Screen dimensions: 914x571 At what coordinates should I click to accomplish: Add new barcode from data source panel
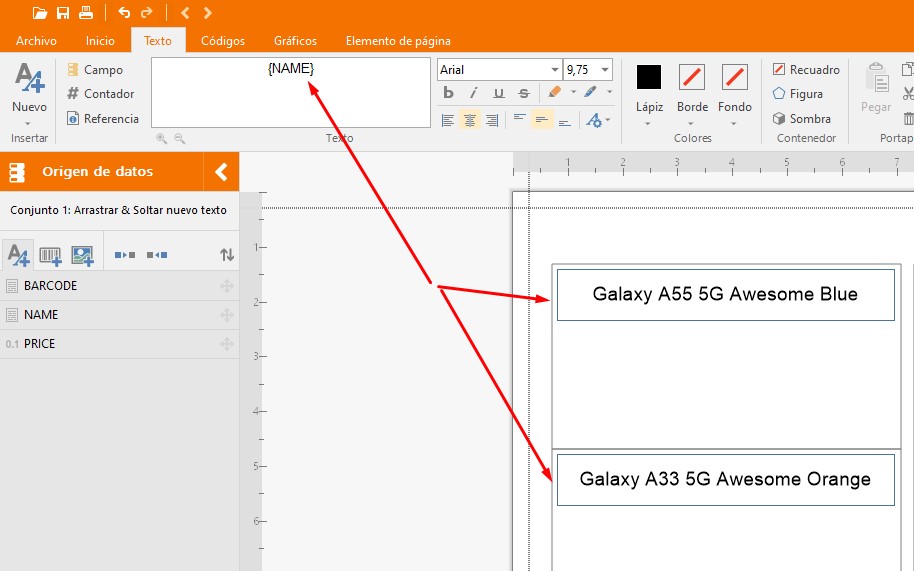(50, 255)
